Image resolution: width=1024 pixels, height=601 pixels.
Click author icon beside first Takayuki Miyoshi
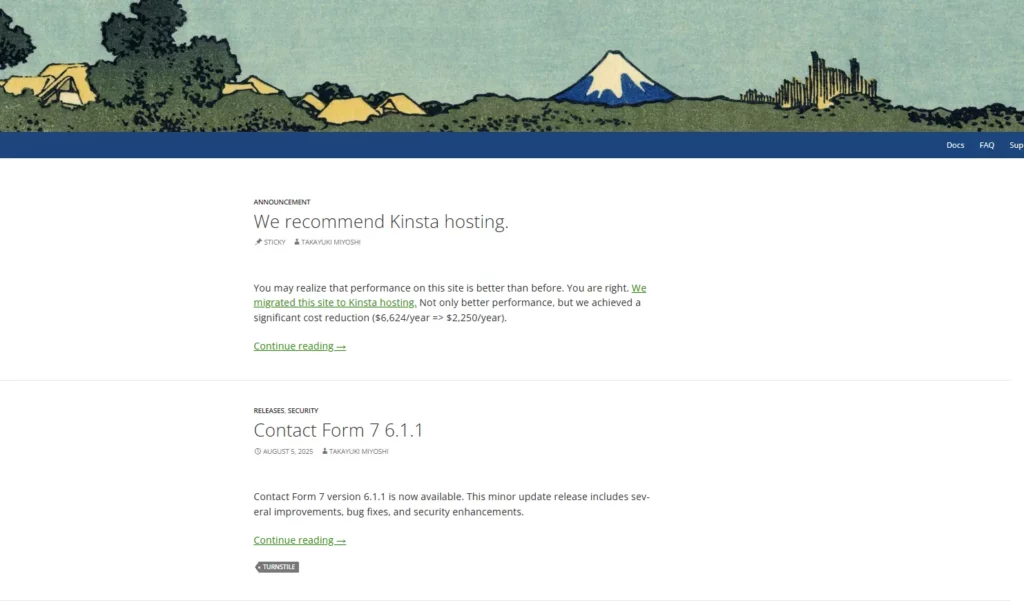[296, 242]
